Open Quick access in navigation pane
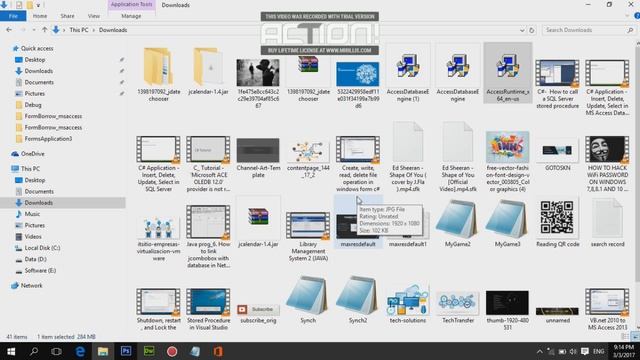Viewport: 640px width, 360px height. point(37,48)
